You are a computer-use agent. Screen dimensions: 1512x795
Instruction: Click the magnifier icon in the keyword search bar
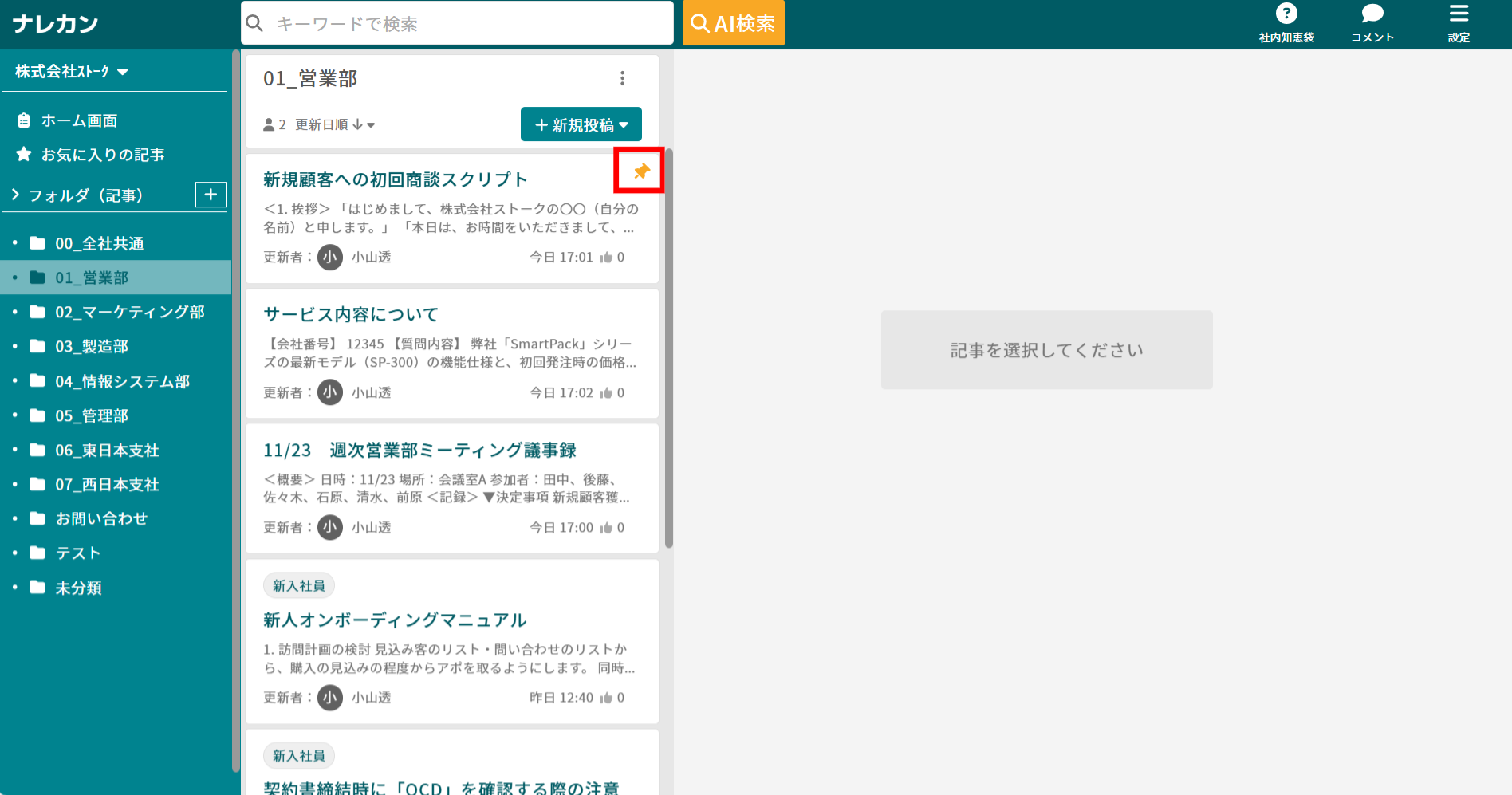click(x=254, y=23)
